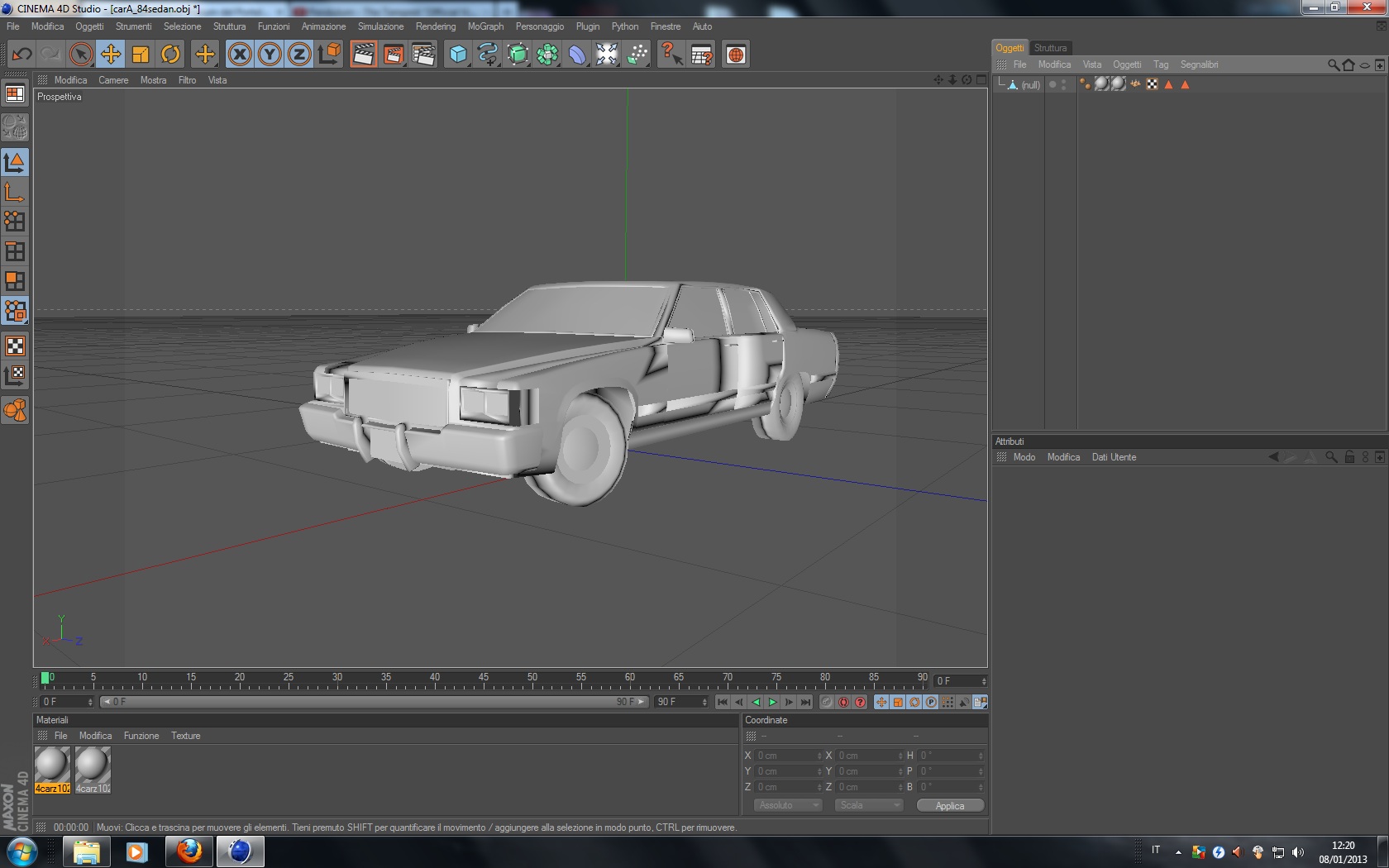Open Firefox from the Windows taskbar
Screen dimensions: 1389x868
(x=189, y=851)
